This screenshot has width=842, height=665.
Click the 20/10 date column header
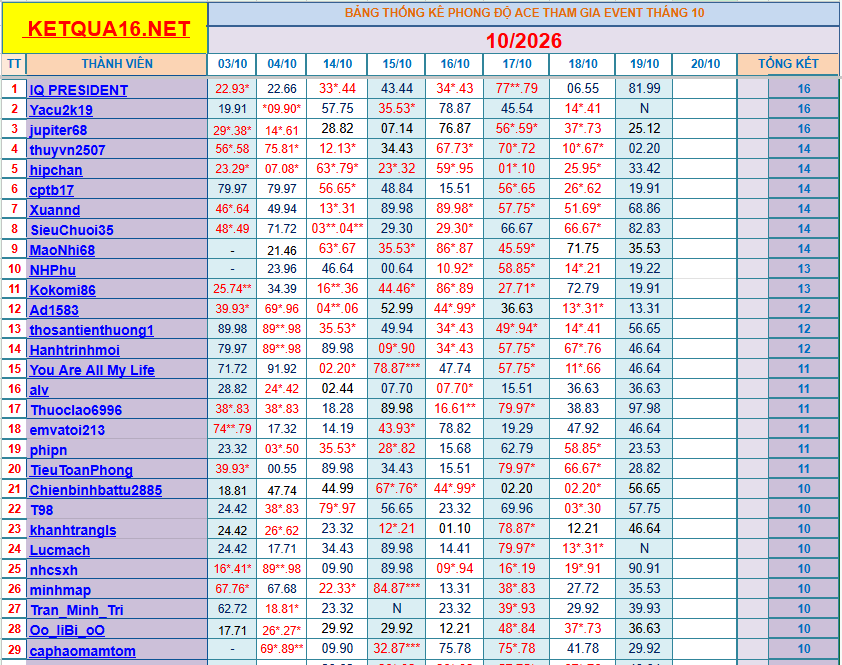coord(705,64)
